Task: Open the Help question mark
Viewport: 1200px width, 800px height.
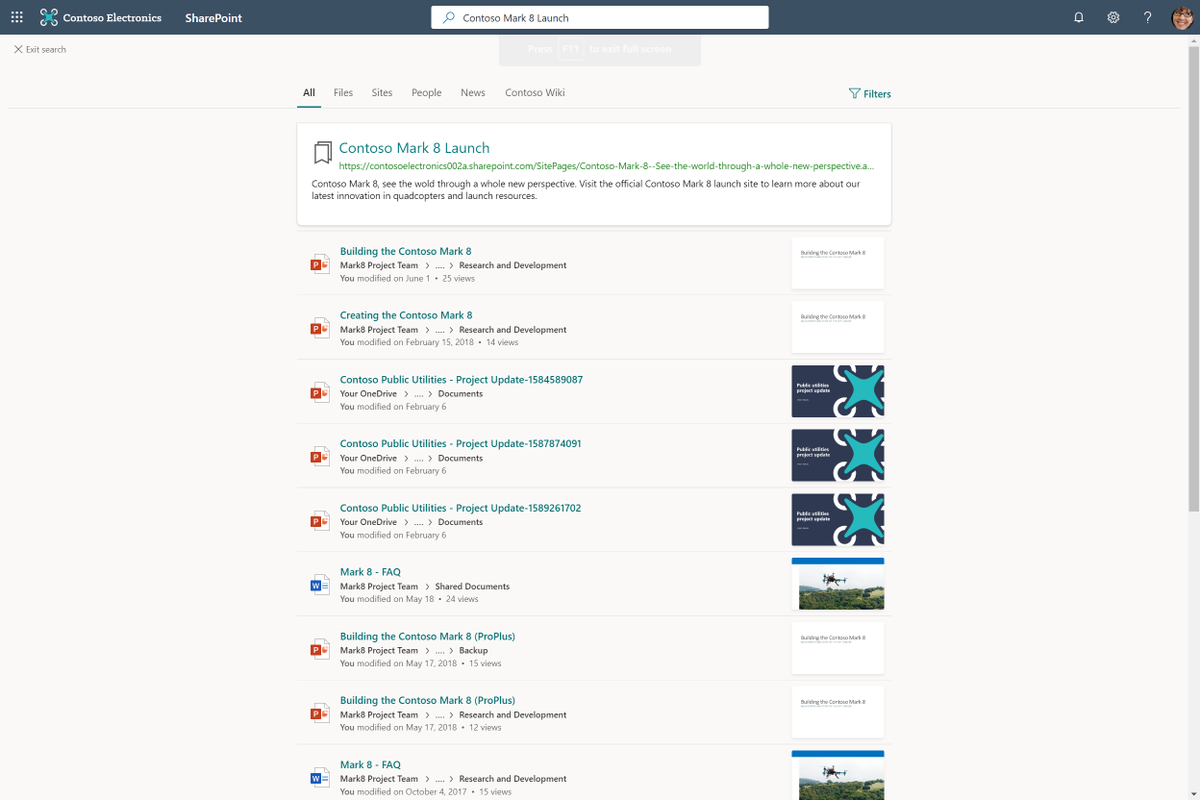Action: pos(1147,17)
